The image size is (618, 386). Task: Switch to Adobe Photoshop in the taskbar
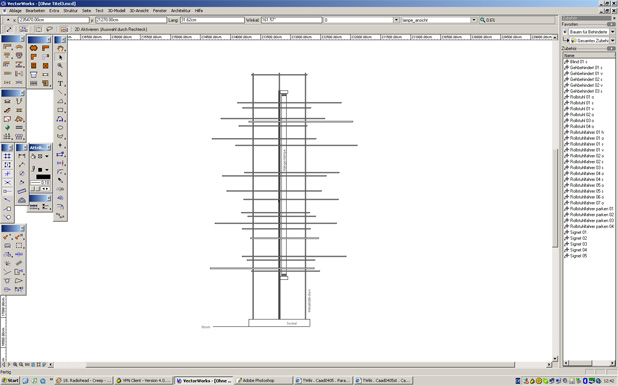pyautogui.click(x=264, y=380)
